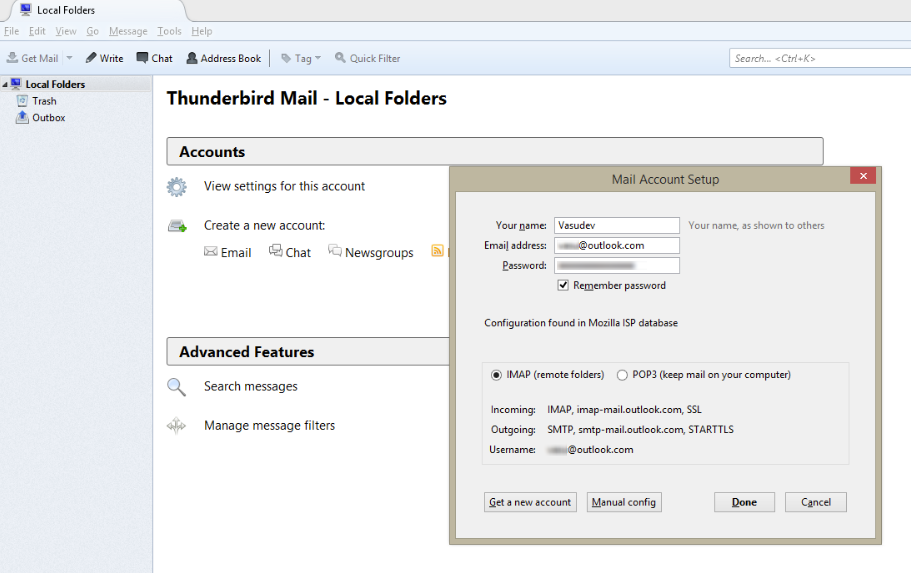
Task: Create a new Newsgroups account
Action: [371, 252]
